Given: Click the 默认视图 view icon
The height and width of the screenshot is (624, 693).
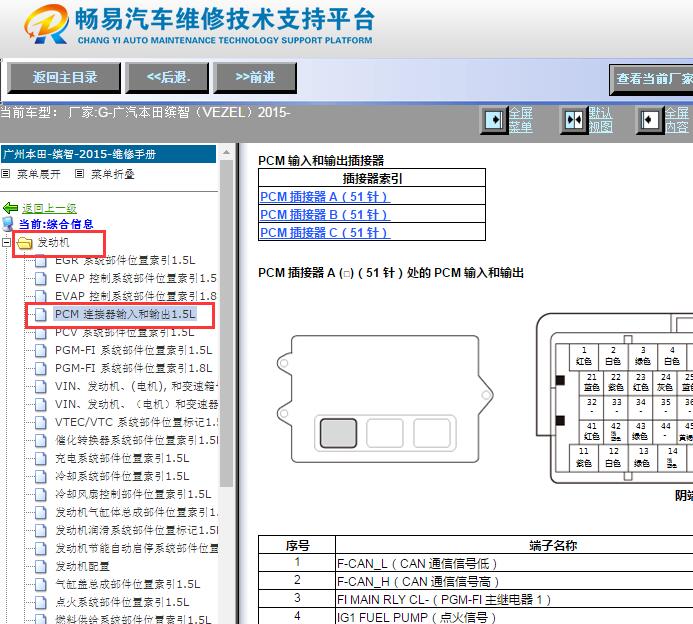Looking at the screenshot, I should (574, 120).
